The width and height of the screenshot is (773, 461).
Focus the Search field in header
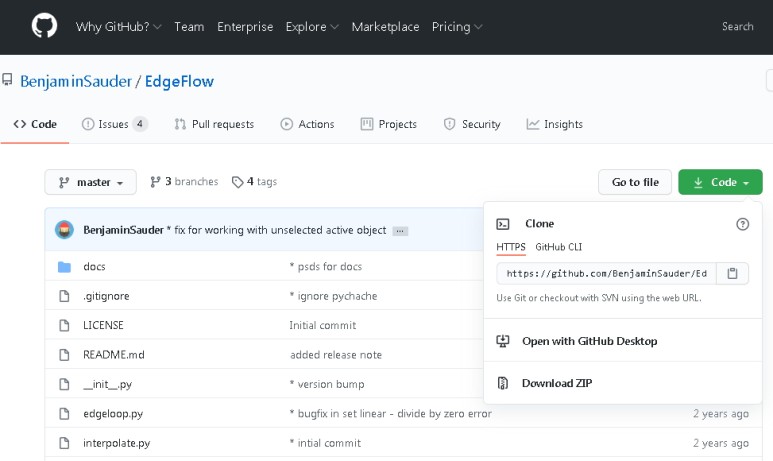pos(738,27)
